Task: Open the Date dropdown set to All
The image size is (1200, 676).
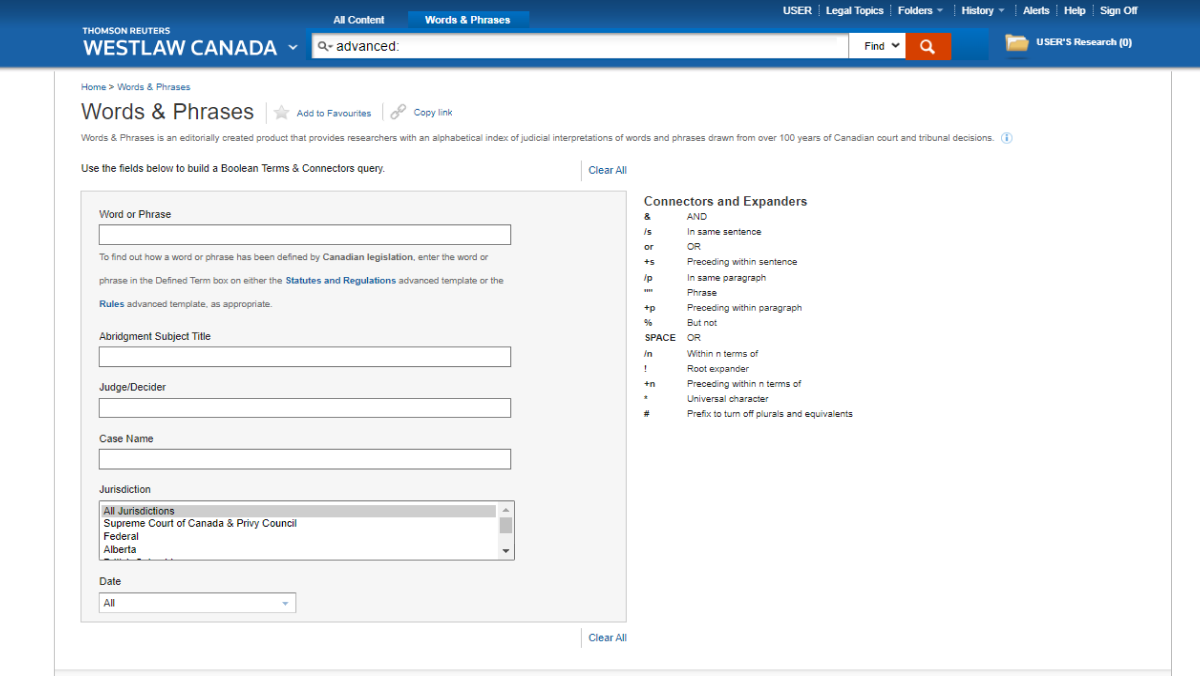Action: pyautogui.click(x=196, y=602)
